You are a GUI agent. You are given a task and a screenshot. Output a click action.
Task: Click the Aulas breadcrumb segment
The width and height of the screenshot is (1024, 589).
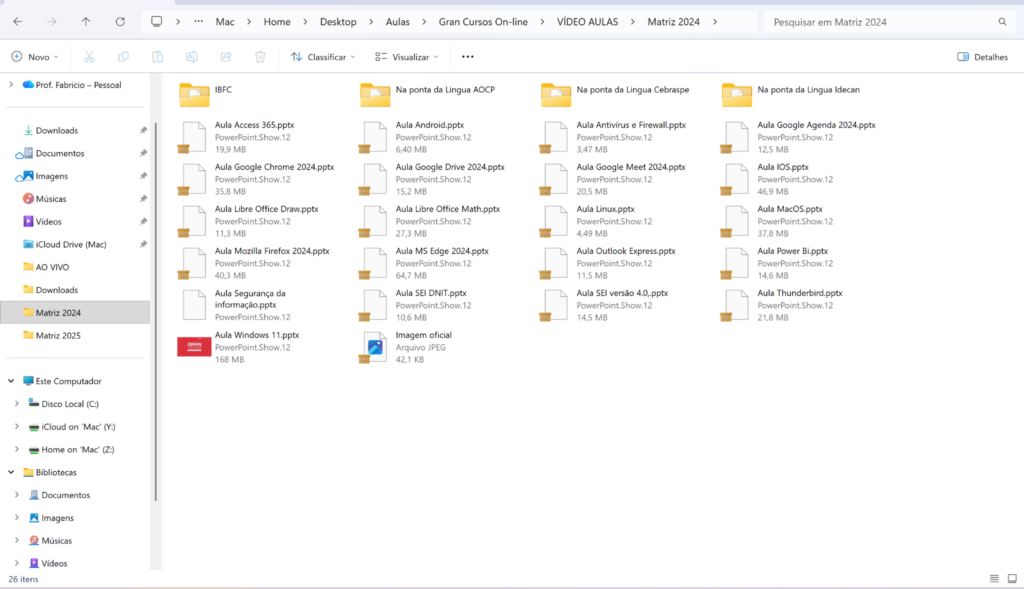397,22
